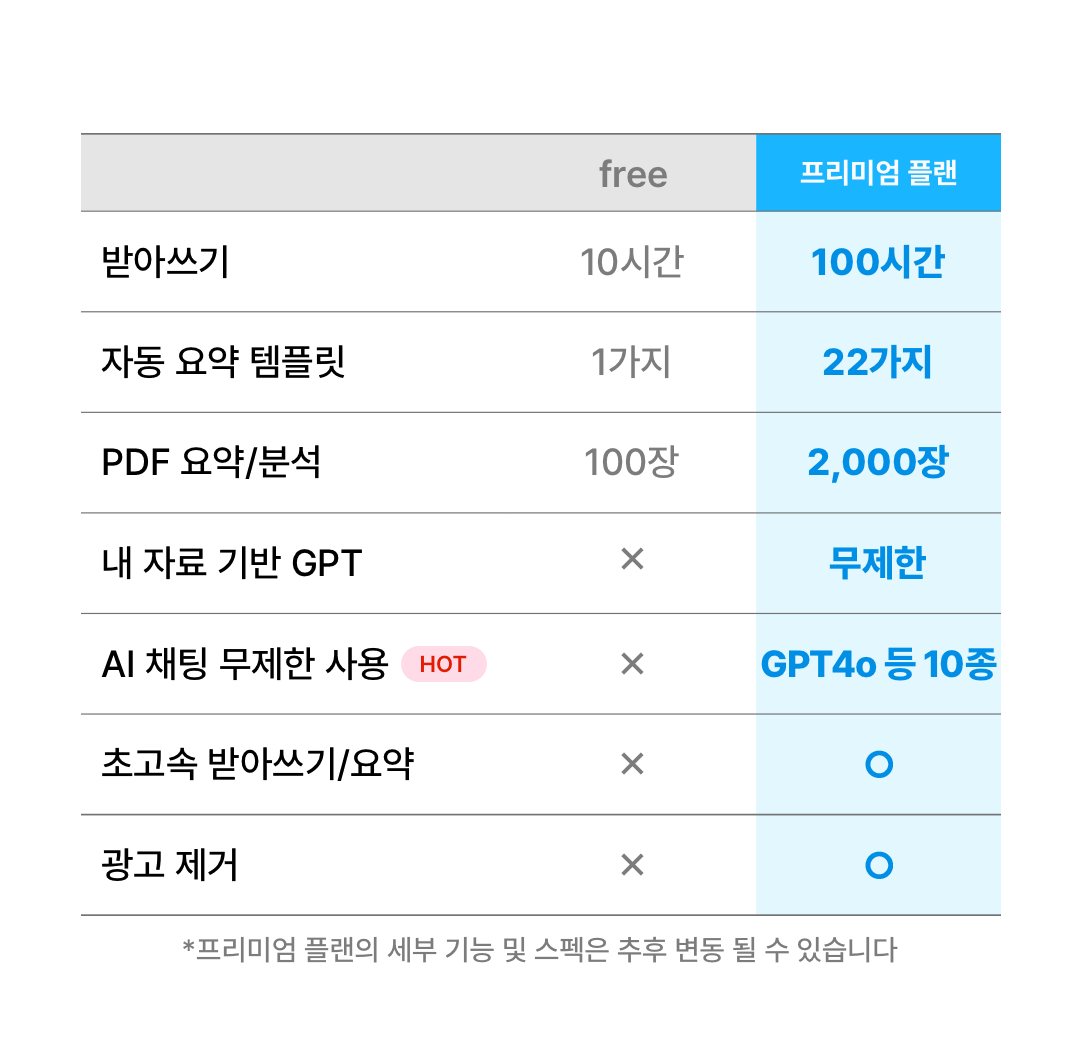
Task: Click the AI 채팅 무제한 사용 label
Action: [x=245, y=664]
